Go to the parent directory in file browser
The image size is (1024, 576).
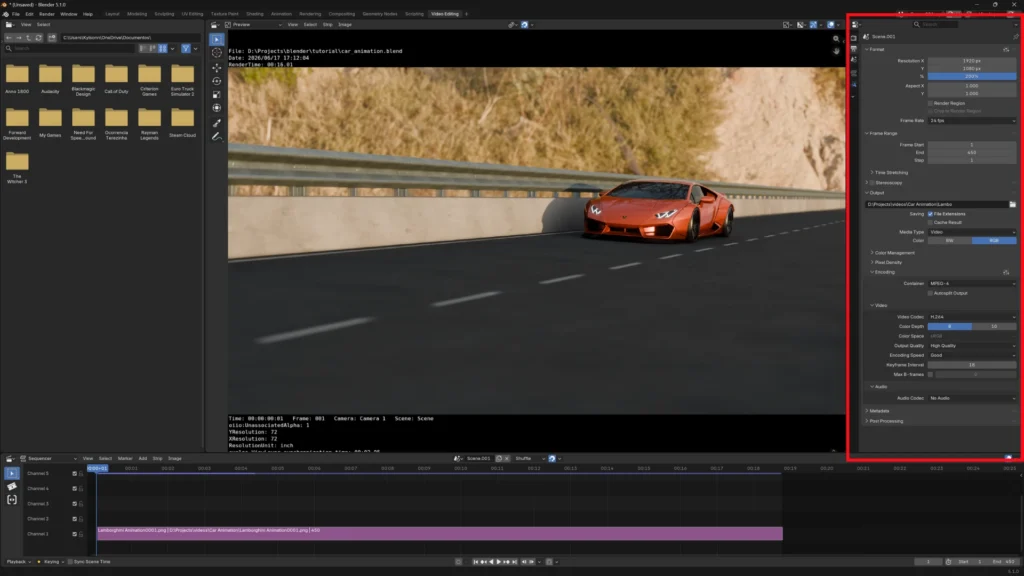pos(29,38)
